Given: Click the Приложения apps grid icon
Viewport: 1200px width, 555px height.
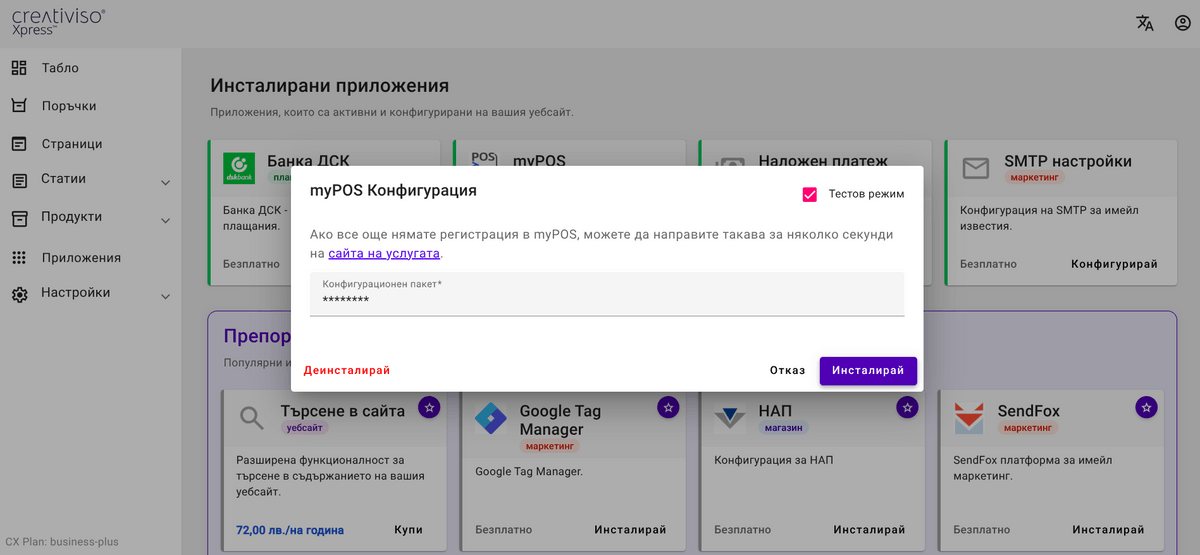Looking at the screenshot, I should click(x=19, y=257).
